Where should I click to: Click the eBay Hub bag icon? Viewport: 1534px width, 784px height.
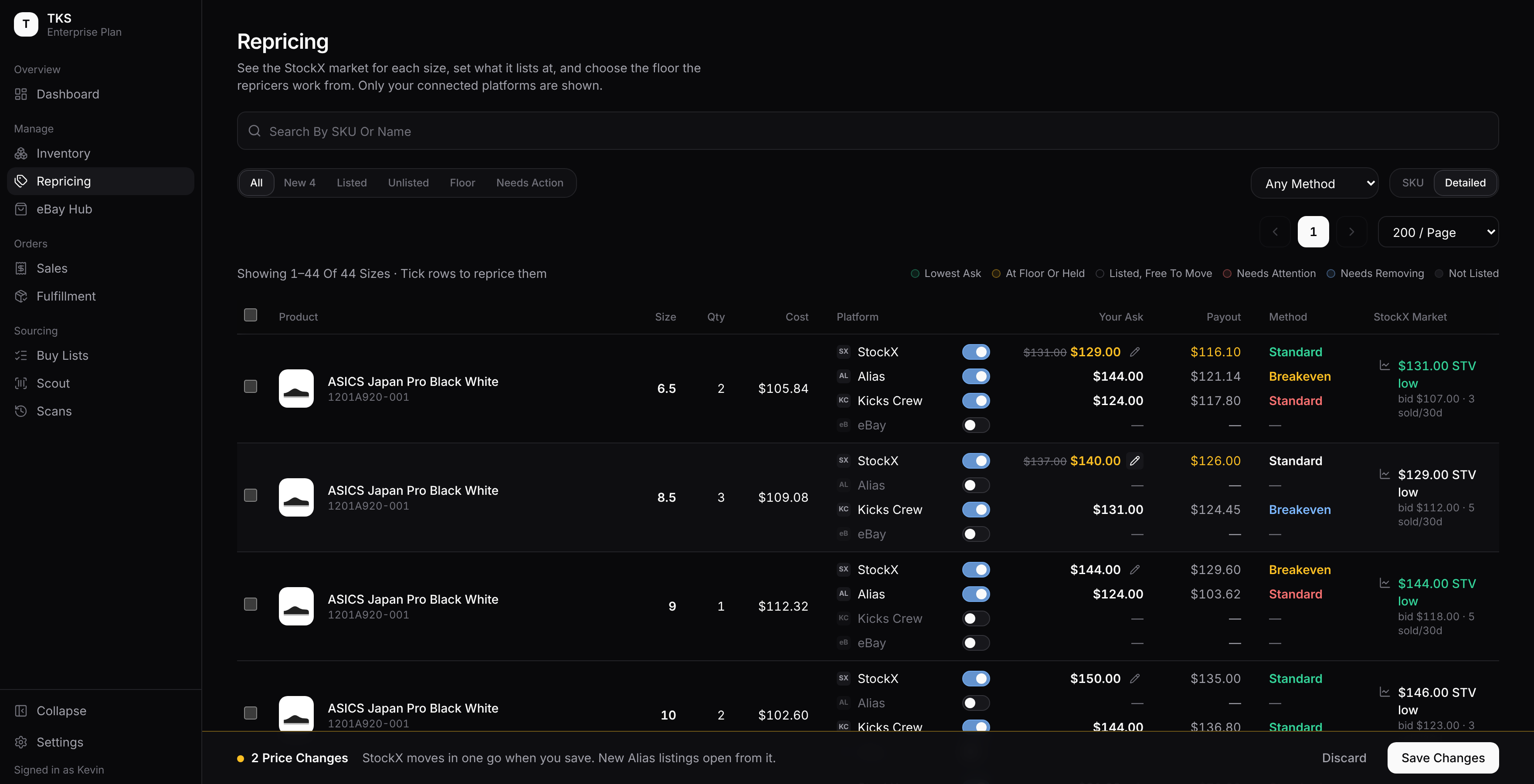(21, 209)
